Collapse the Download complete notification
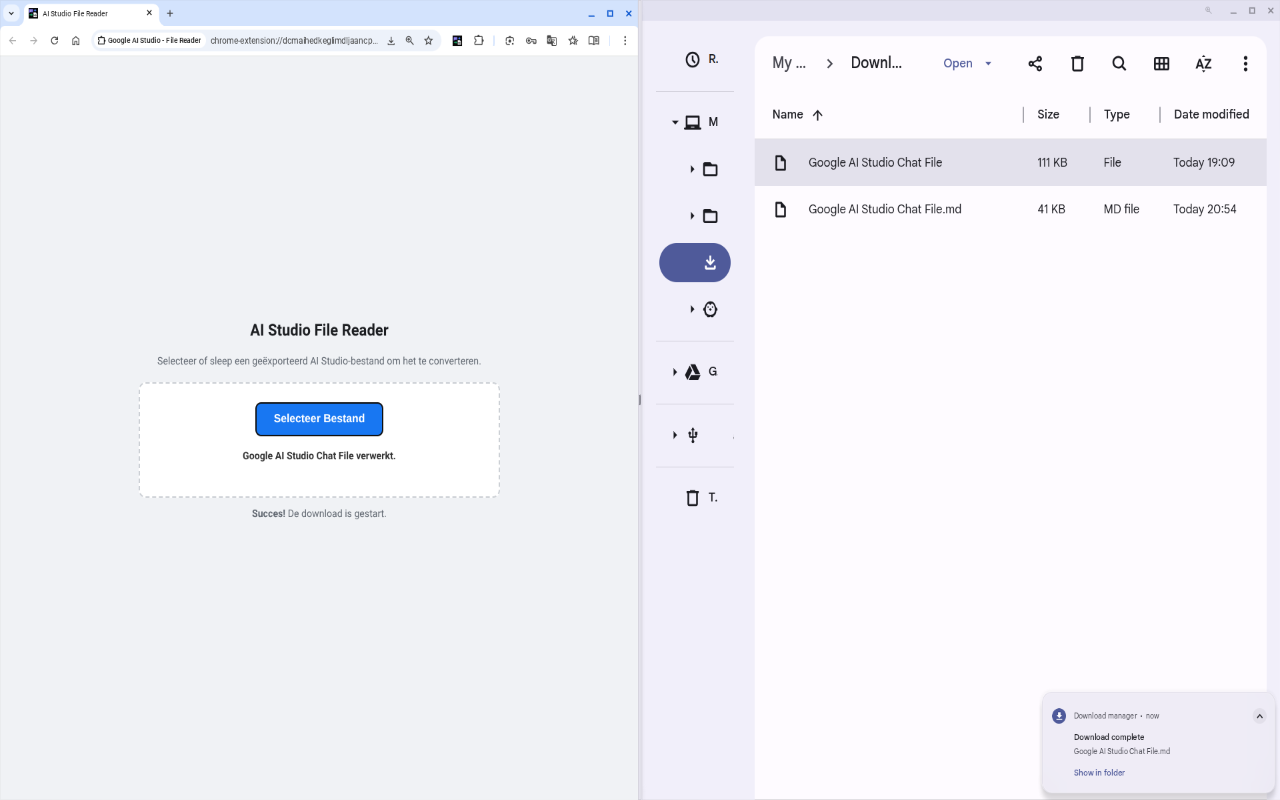Screen dimensions: 1280x800 pos(1260,716)
